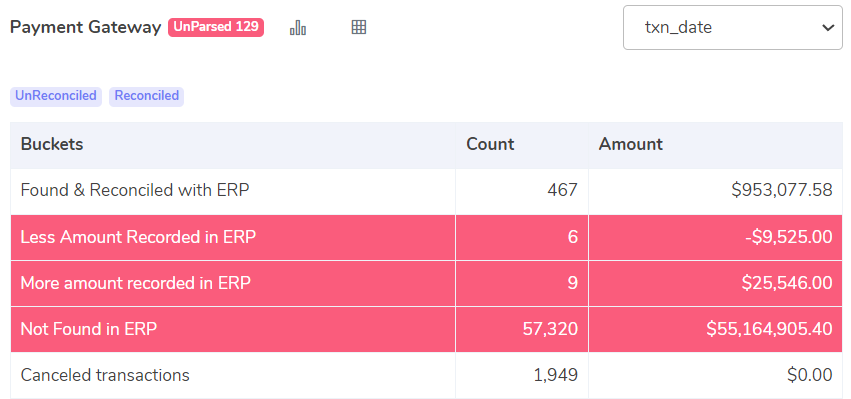Switch to bar chart view icon
Screen dimensions: 851x399
pos(298,27)
